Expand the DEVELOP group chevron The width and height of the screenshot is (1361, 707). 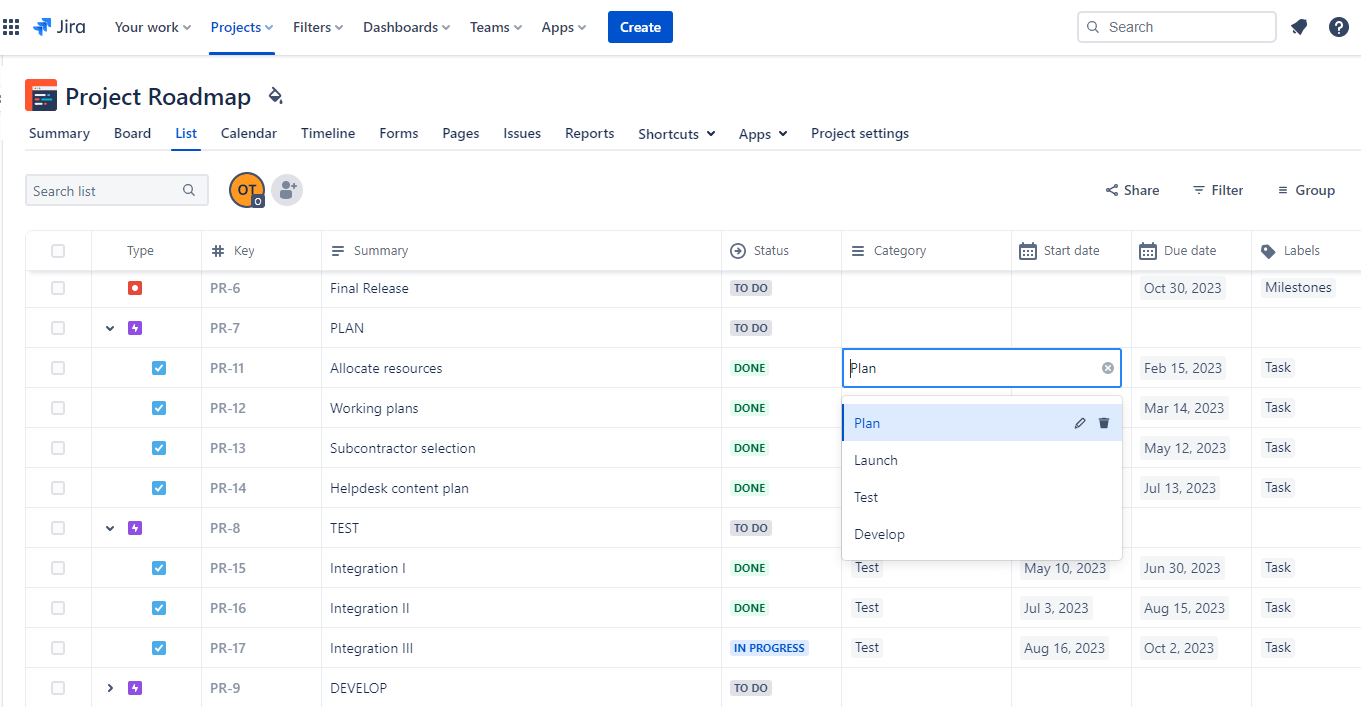pos(109,687)
